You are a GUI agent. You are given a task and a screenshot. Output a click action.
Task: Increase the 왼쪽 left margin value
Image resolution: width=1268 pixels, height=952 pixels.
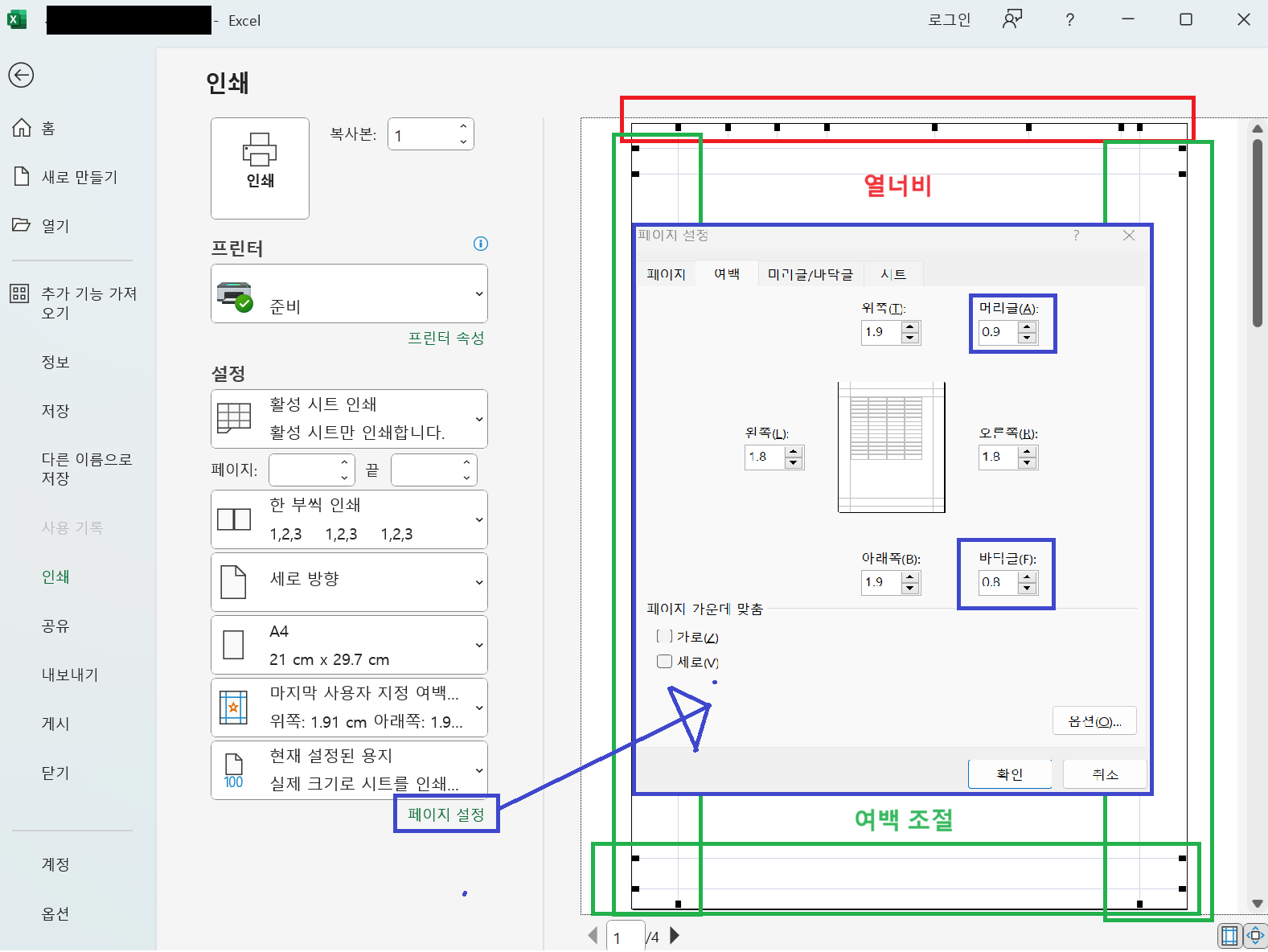pyautogui.click(x=794, y=452)
